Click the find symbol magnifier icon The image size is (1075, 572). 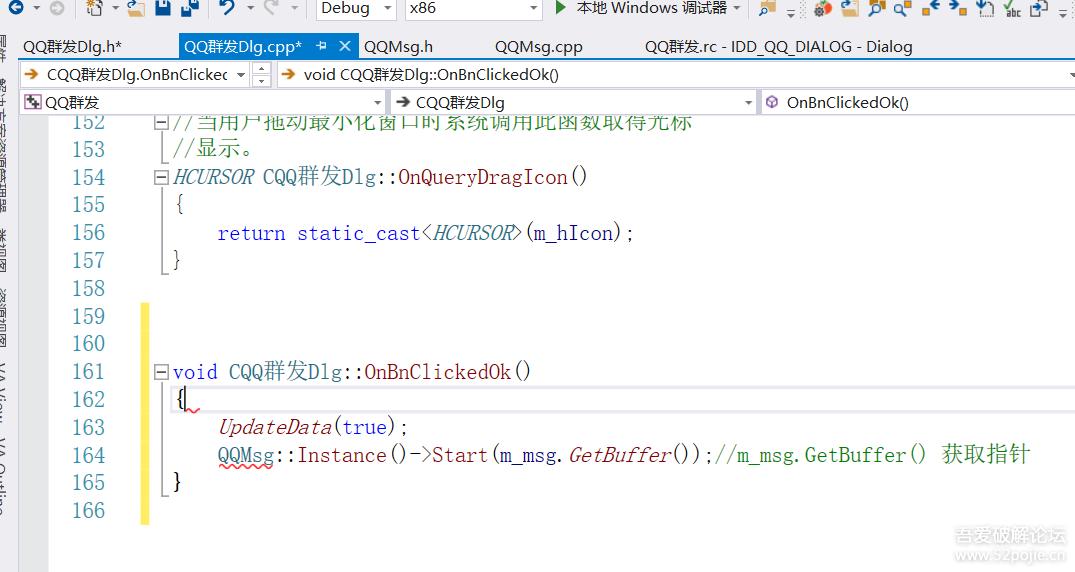876,8
